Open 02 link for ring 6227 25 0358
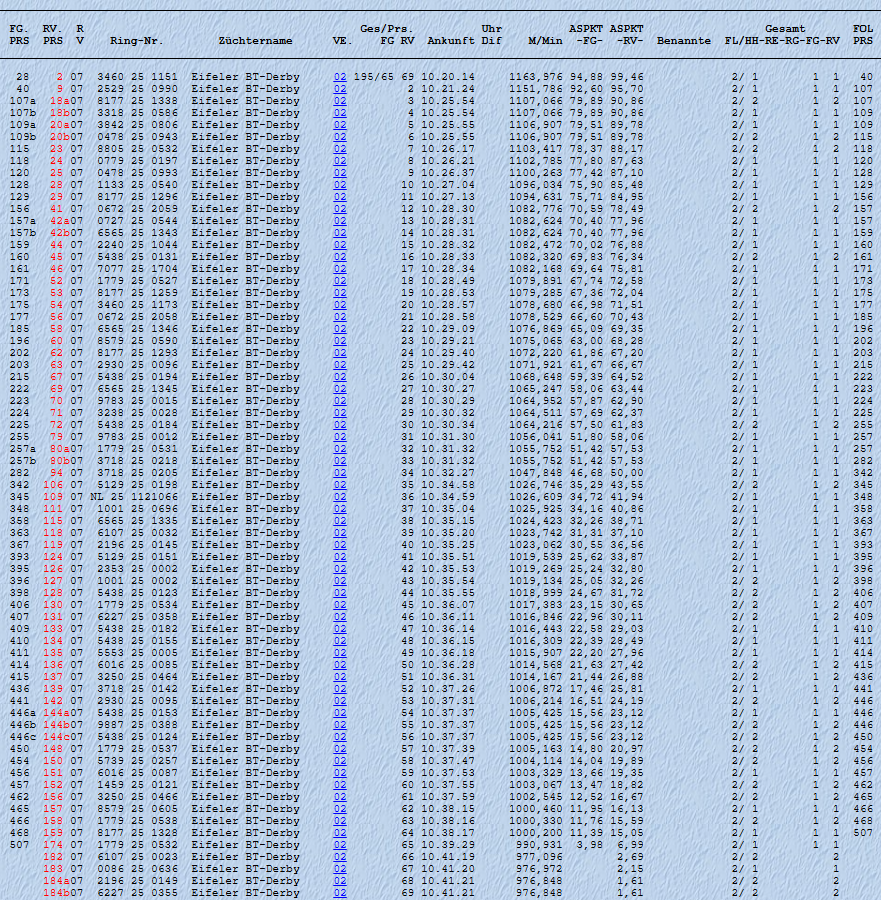This screenshot has width=881, height=900. pyautogui.click(x=340, y=616)
